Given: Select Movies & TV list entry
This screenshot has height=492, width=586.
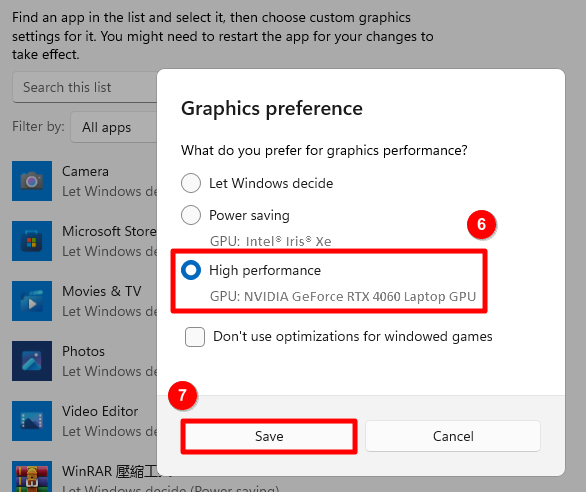Looking at the screenshot, I should (x=102, y=291).
